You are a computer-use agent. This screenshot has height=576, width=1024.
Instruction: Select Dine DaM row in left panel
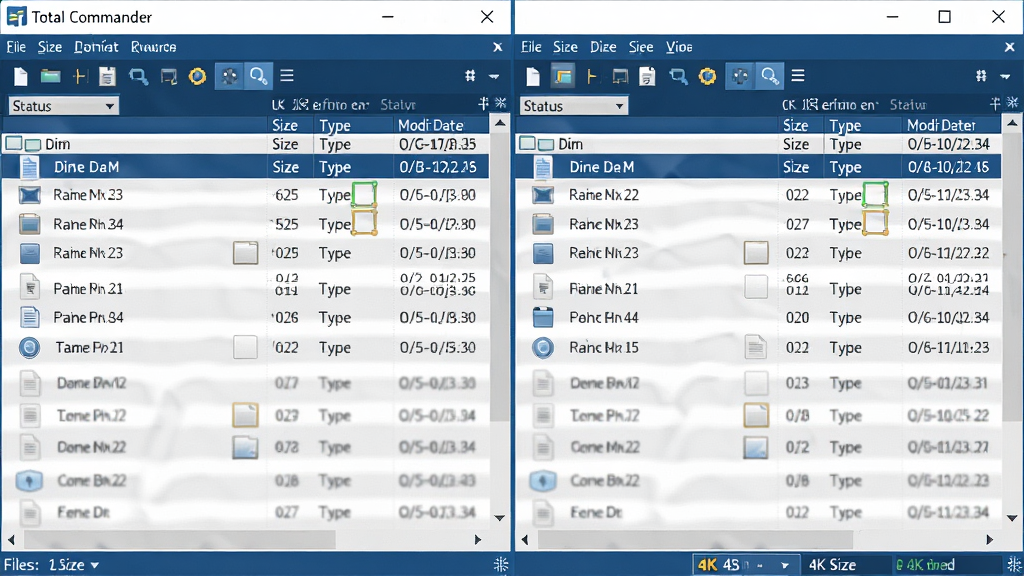(246, 167)
